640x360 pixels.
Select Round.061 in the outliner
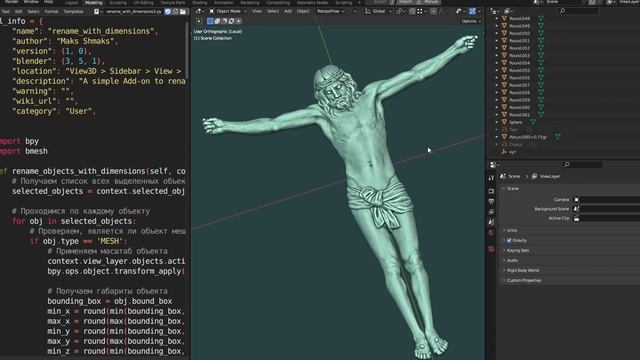520,115
